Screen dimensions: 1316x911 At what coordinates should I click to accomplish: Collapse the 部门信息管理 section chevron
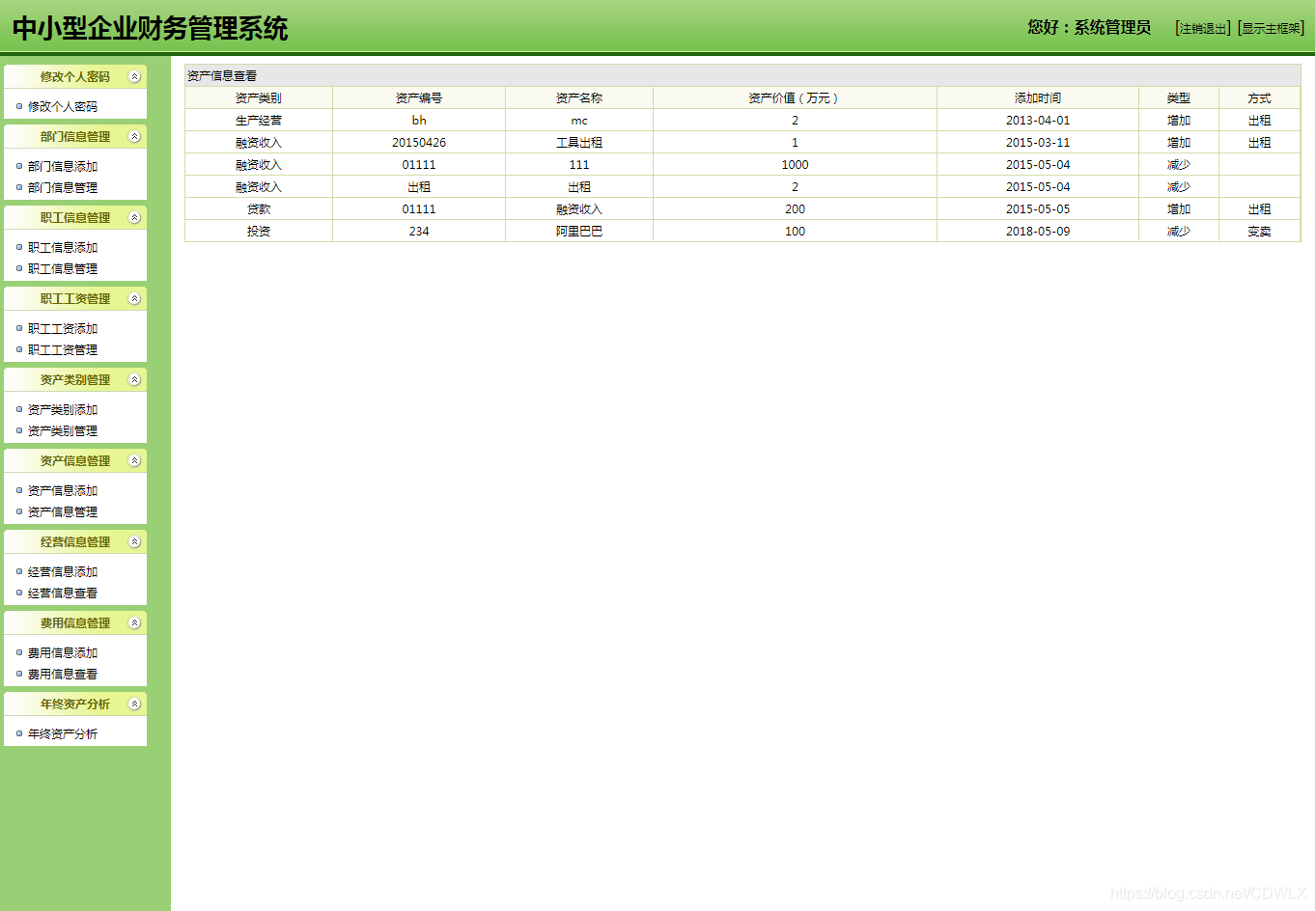[135, 137]
